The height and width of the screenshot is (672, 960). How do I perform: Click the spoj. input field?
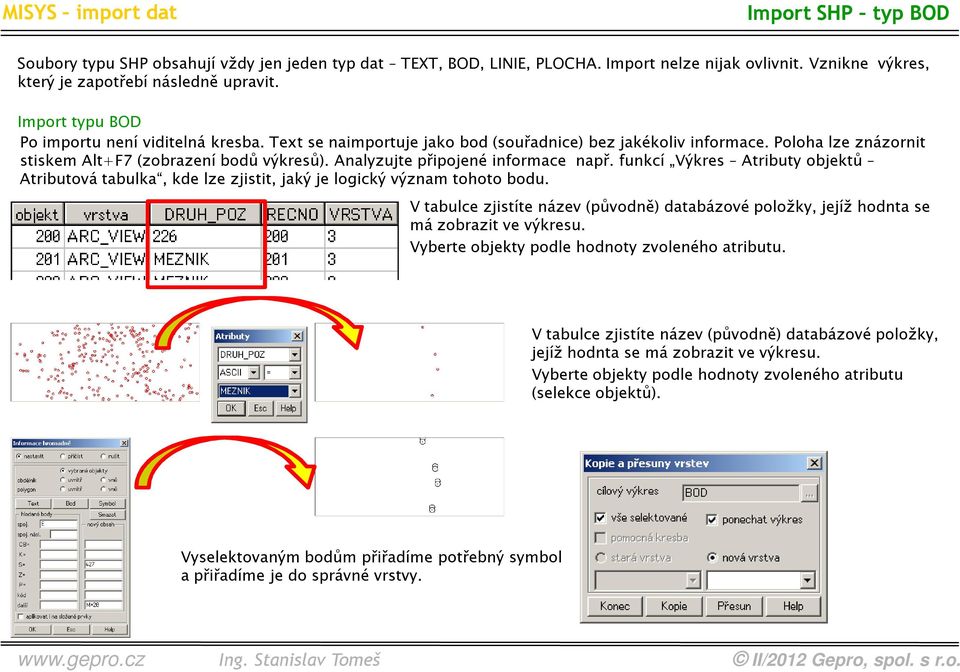[59, 524]
